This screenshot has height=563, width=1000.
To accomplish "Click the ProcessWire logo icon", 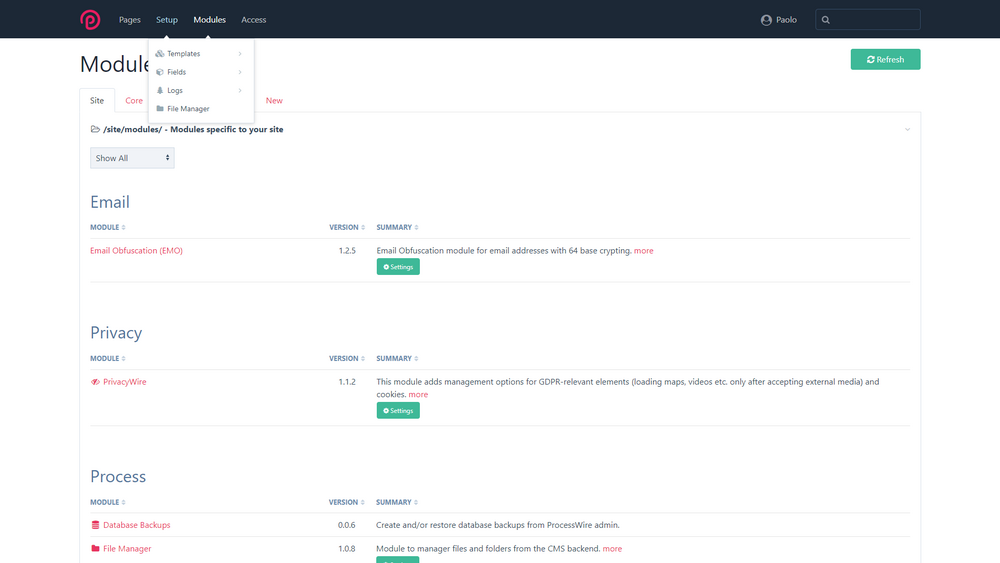I will coord(90,20).
